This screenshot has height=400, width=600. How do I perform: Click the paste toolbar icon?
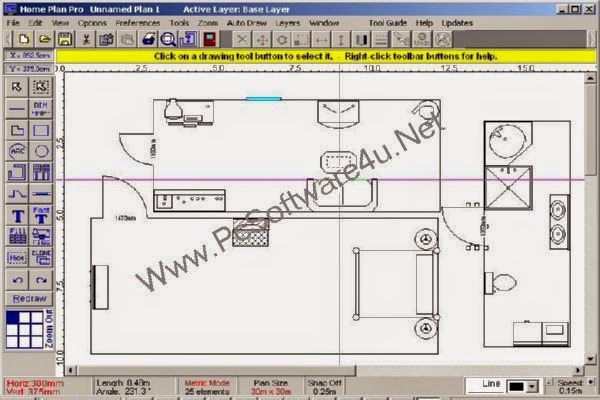(x=127, y=39)
